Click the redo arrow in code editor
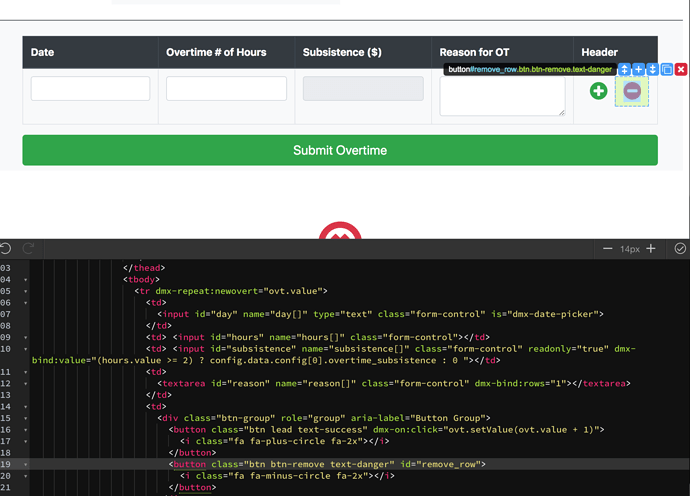 (x=29, y=249)
